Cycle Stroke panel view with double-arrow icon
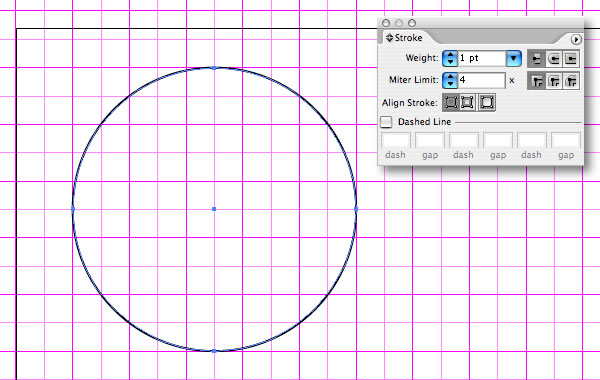 click(x=390, y=38)
